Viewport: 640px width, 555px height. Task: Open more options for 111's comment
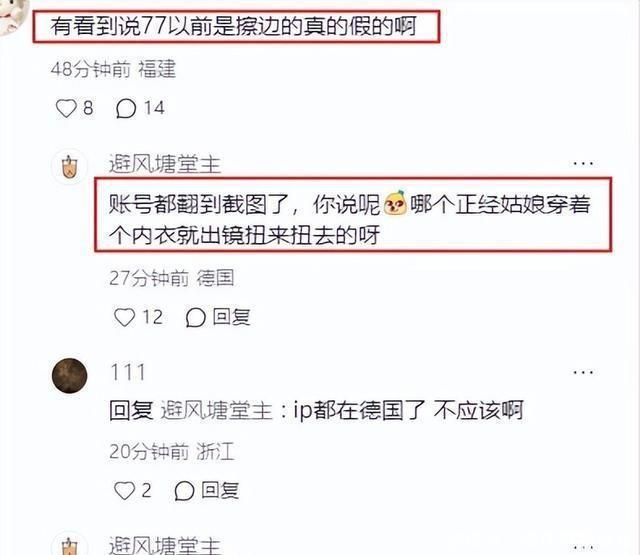tap(583, 373)
